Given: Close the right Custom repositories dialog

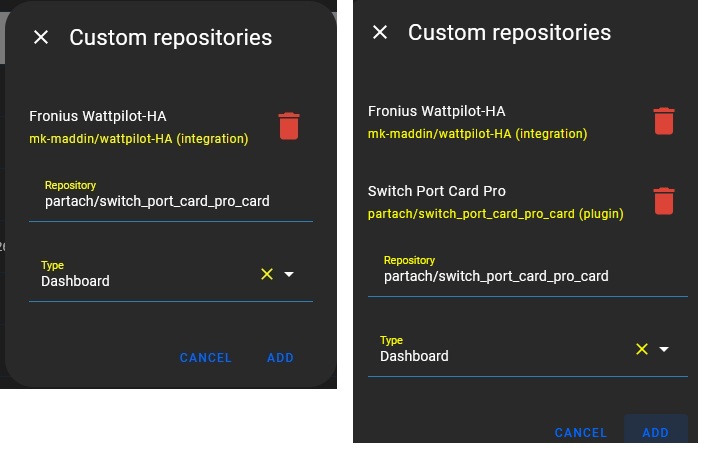Looking at the screenshot, I should (x=380, y=32).
